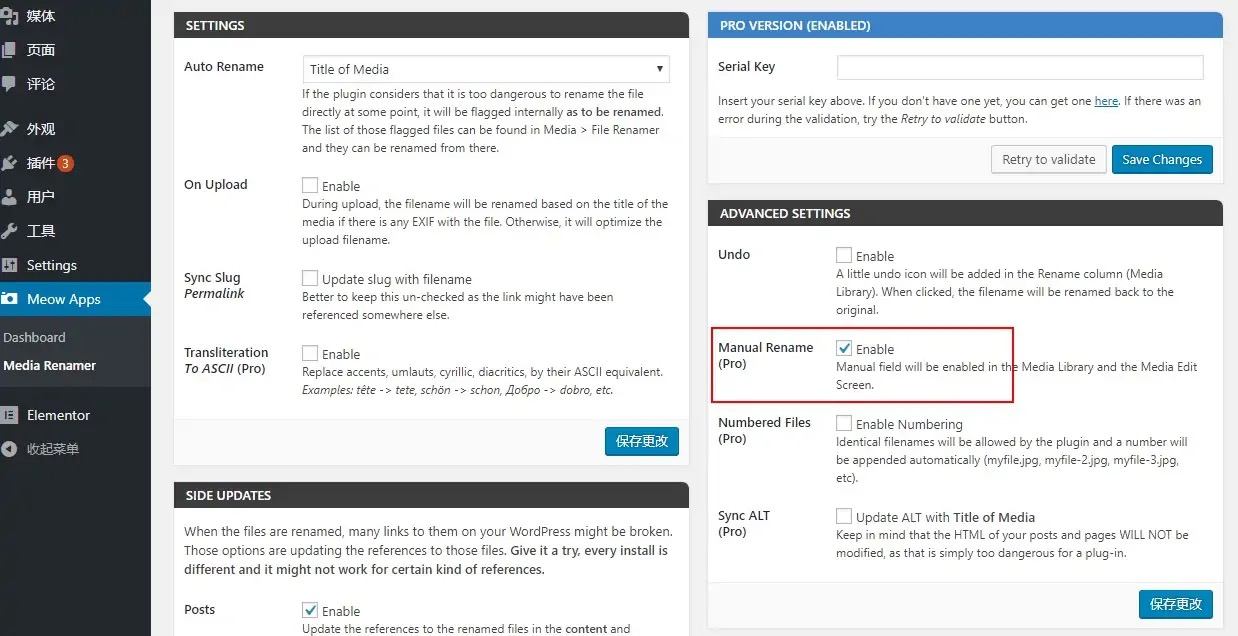The height and width of the screenshot is (636, 1238).
Task: Click the Retry to validate button
Action: pyautogui.click(x=1048, y=159)
